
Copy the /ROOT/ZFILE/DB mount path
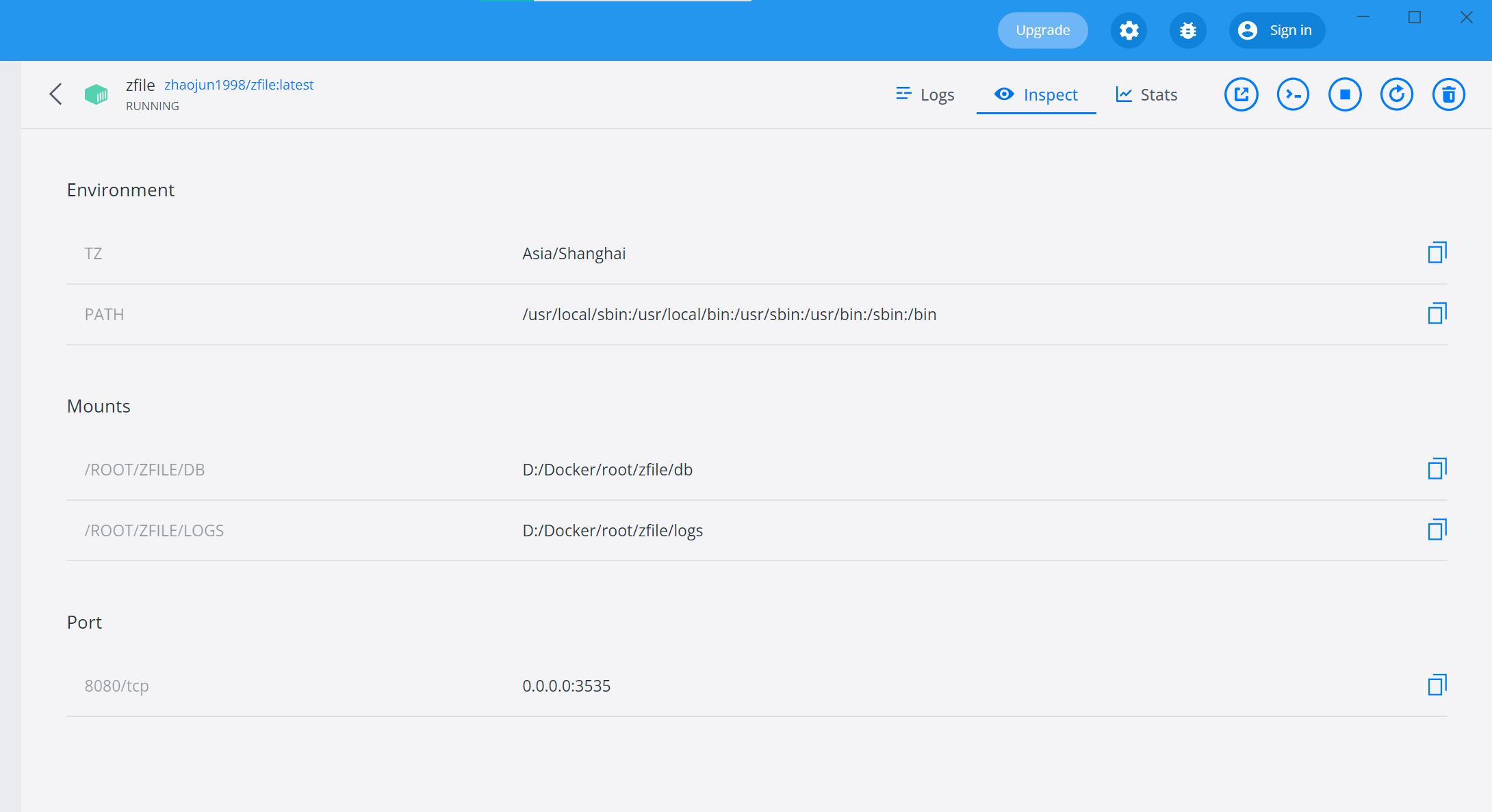tap(1437, 469)
